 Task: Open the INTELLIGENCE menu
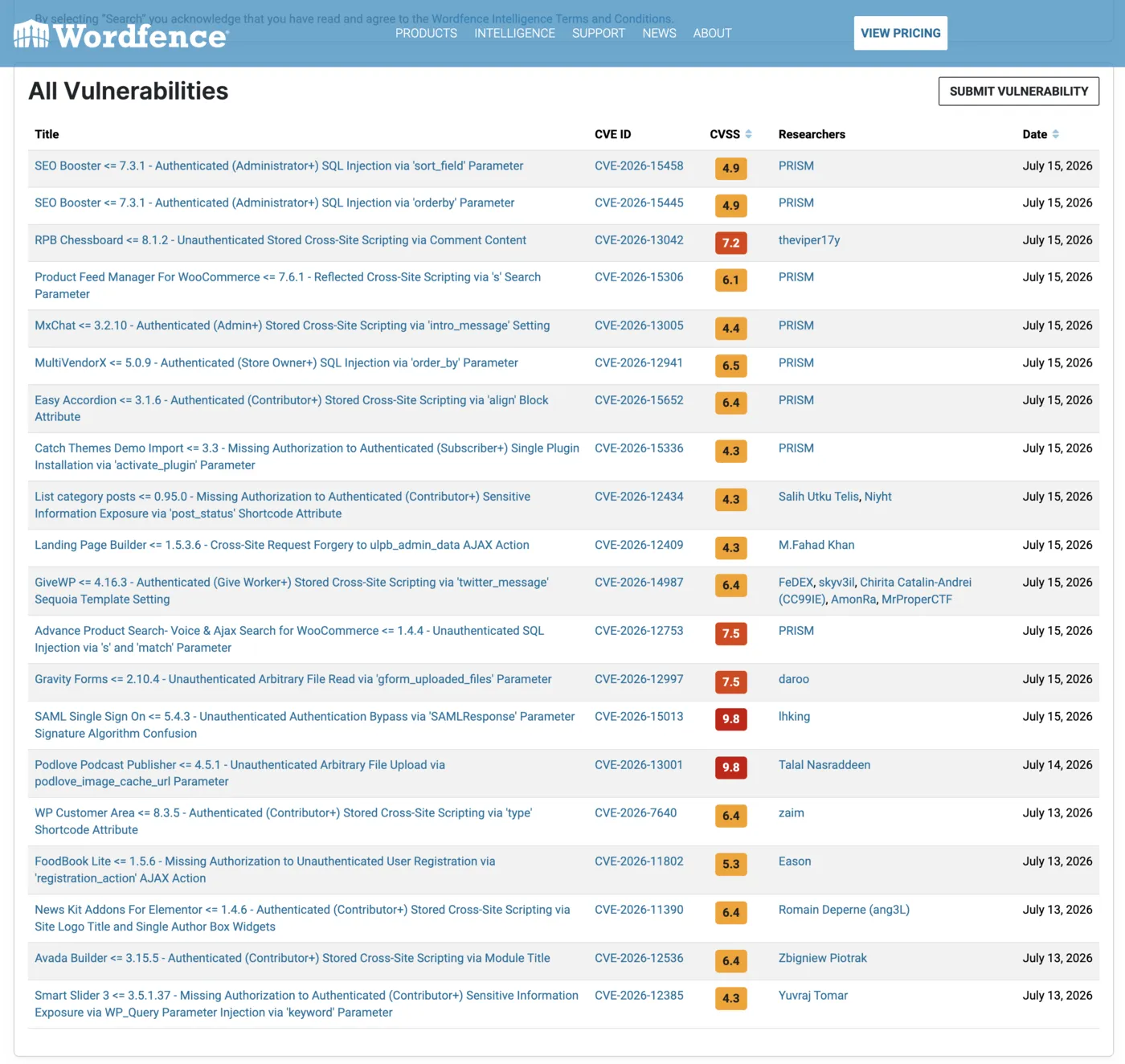(514, 33)
